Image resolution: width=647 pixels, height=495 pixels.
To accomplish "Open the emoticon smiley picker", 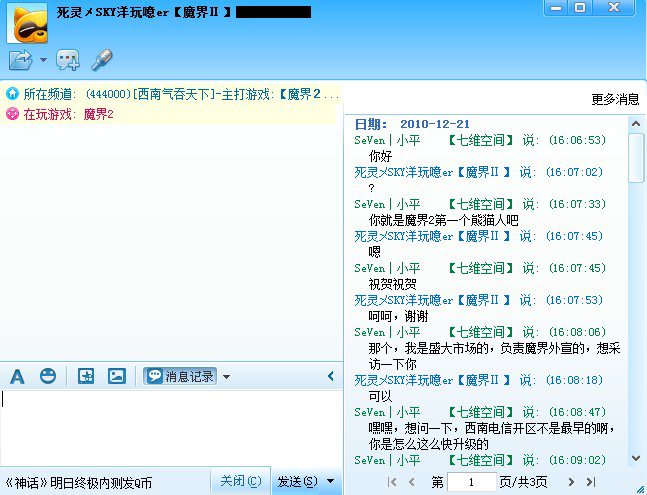I will tap(47, 376).
